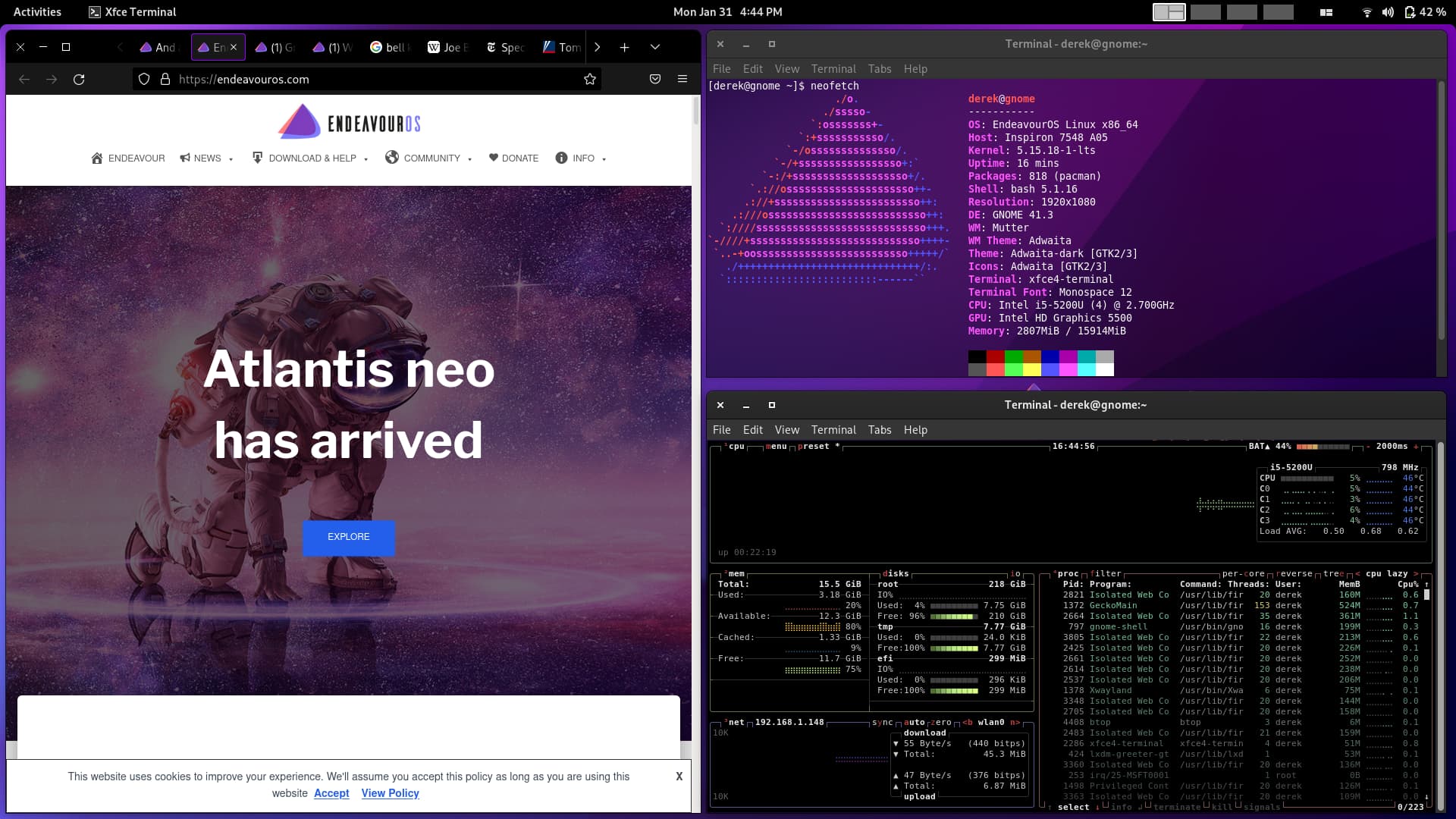
Task: Click the Save to Pocket icon
Action: [x=655, y=79]
